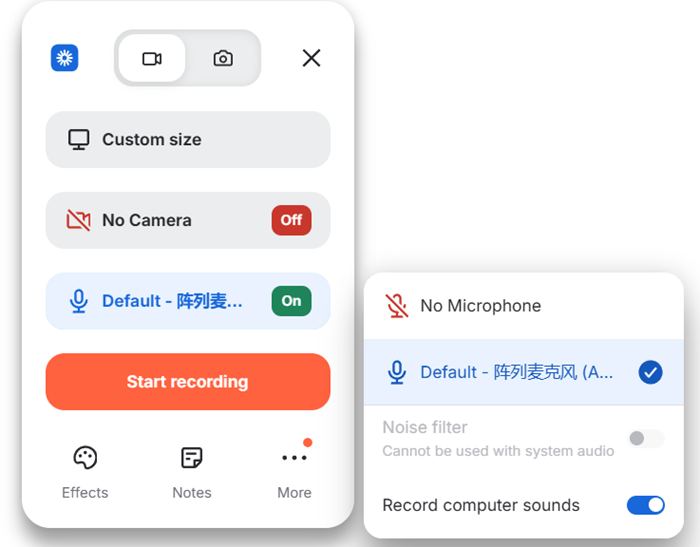Click the 'Record computer sounds' label

coord(481,505)
